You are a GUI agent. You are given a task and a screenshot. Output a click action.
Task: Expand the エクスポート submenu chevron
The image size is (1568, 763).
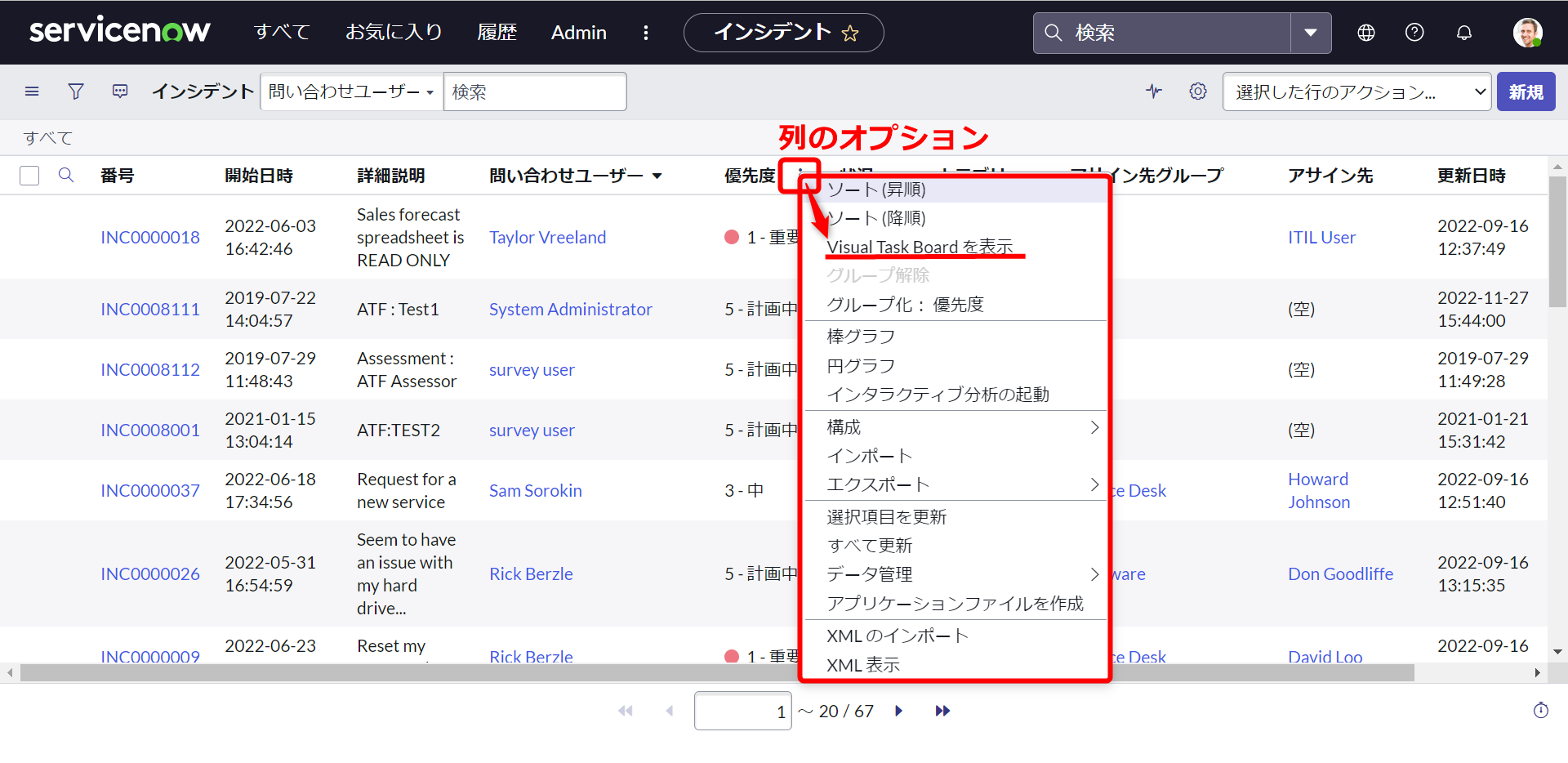pos(1095,484)
